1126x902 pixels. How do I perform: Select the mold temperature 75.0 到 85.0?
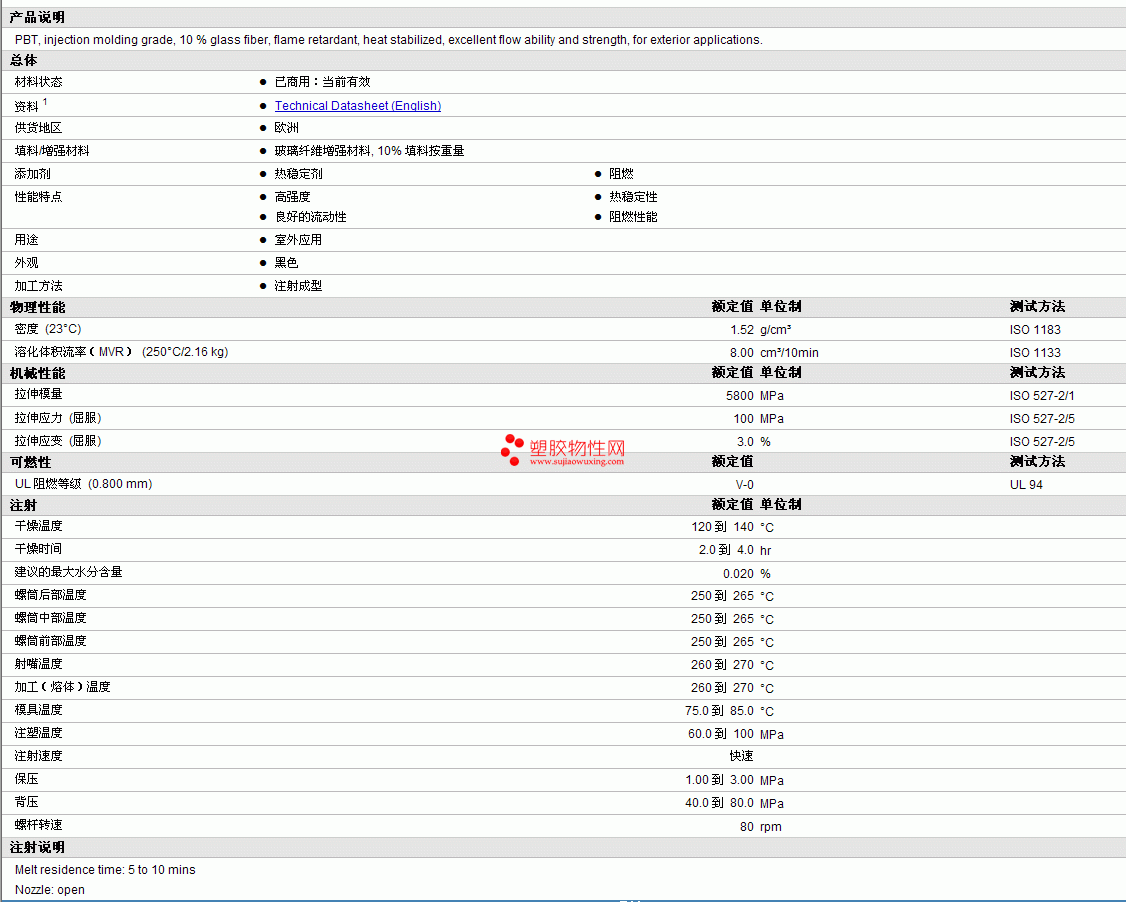coord(719,711)
